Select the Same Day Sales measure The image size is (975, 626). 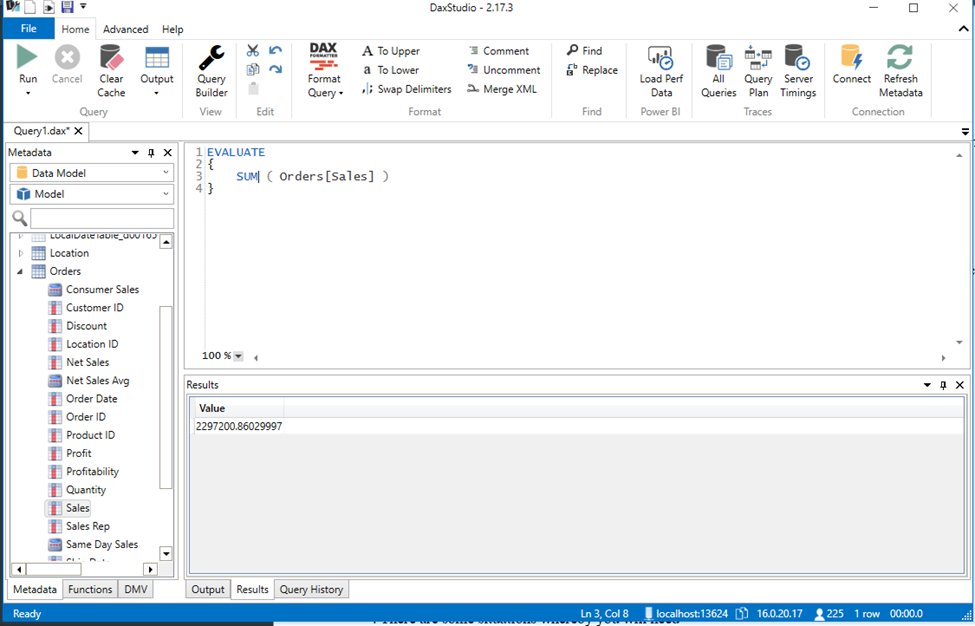pyautogui.click(x=102, y=545)
